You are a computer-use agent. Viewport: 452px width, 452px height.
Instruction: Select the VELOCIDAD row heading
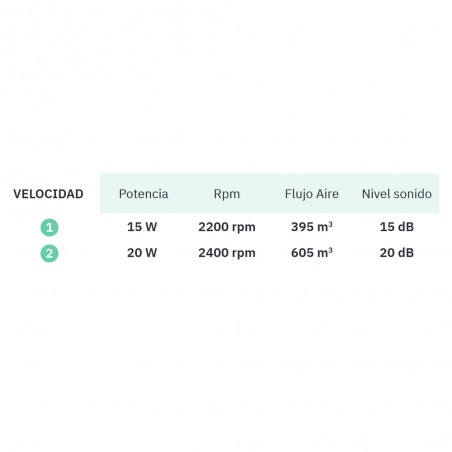(x=48, y=194)
